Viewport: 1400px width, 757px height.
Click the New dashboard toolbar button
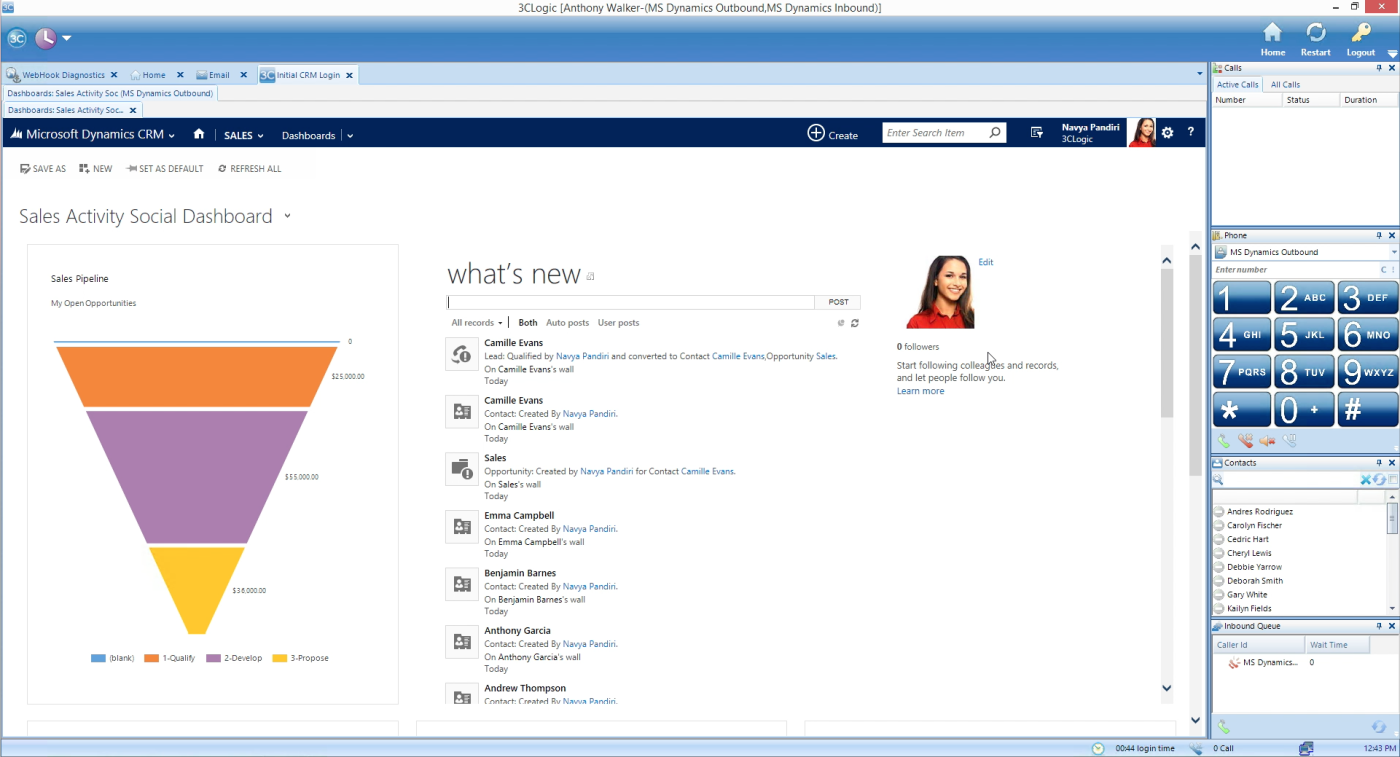(x=96, y=169)
